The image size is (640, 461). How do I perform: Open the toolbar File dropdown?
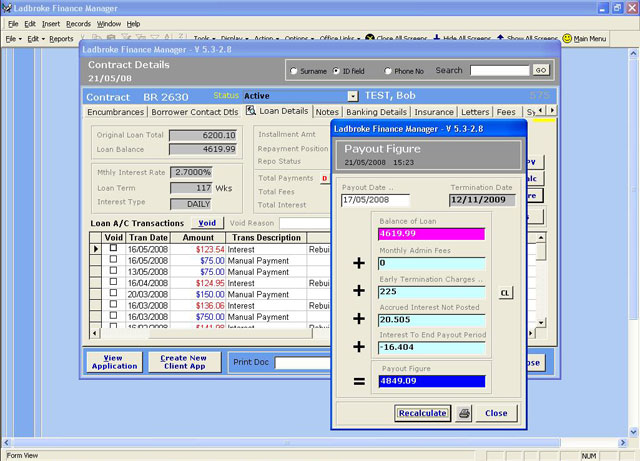[13, 39]
